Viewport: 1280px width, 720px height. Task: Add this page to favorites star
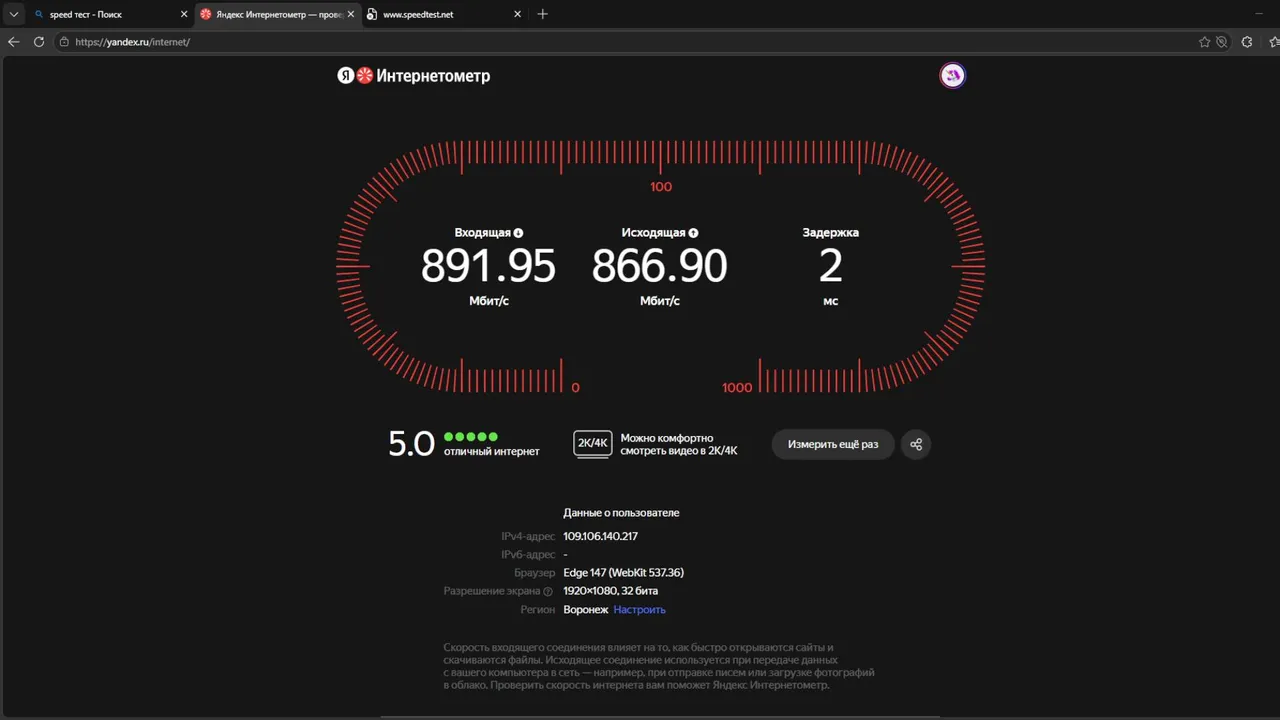pos(1204,42)
